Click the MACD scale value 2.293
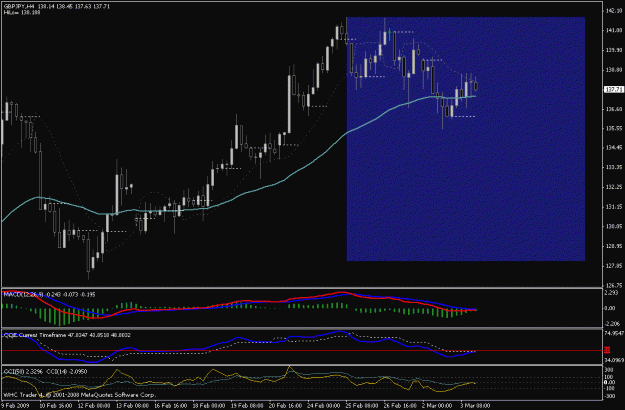The width and height of the screenshot is (625, 410). point(611,293)
